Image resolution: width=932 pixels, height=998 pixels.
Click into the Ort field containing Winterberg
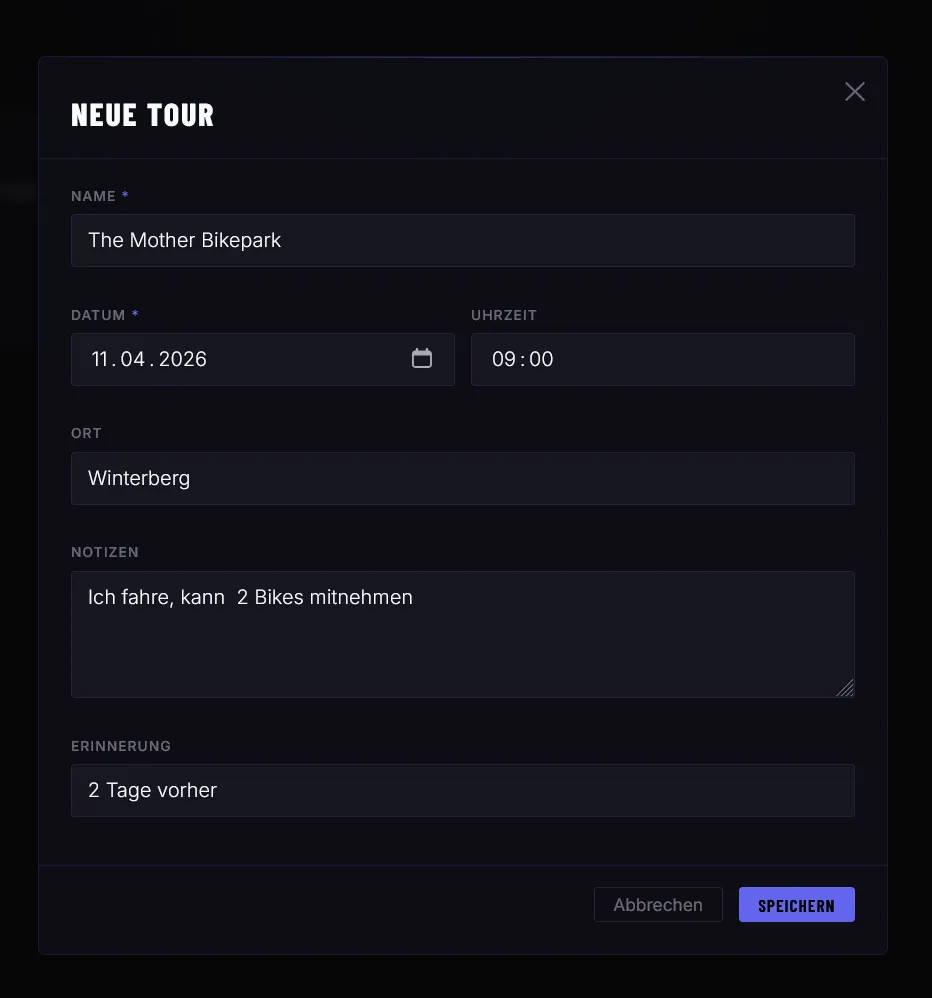coord(462,478)
